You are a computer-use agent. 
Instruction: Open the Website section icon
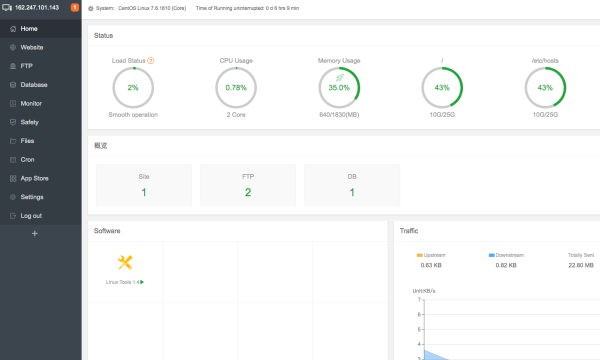point(13,47)
